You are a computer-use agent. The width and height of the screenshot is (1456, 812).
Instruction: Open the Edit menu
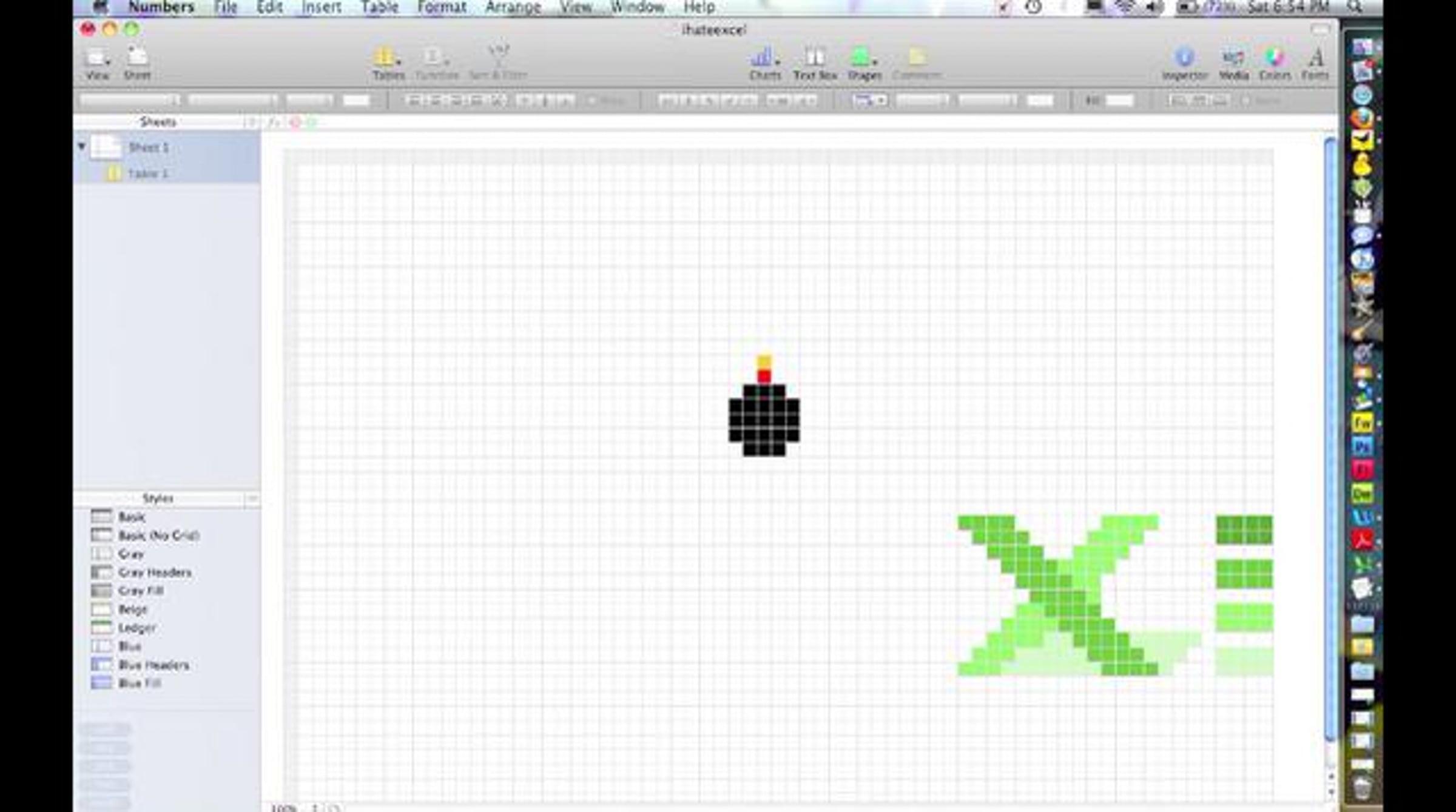click(x=269, y=7)
